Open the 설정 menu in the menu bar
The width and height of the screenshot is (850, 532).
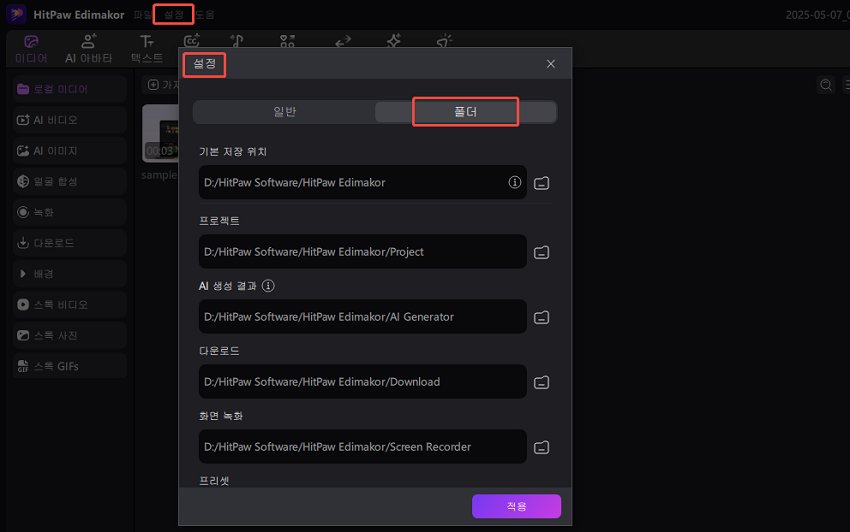(173, 15)
